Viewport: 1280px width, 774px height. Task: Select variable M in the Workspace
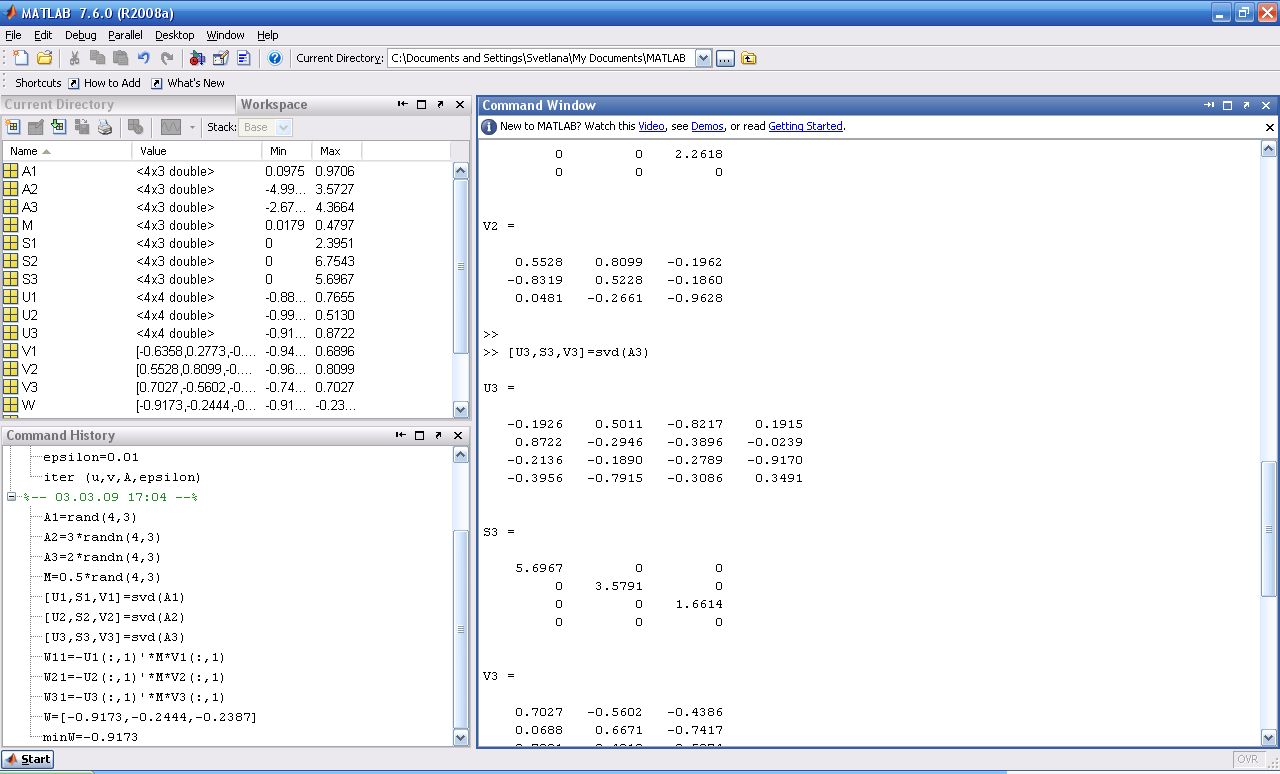[228, 225]
